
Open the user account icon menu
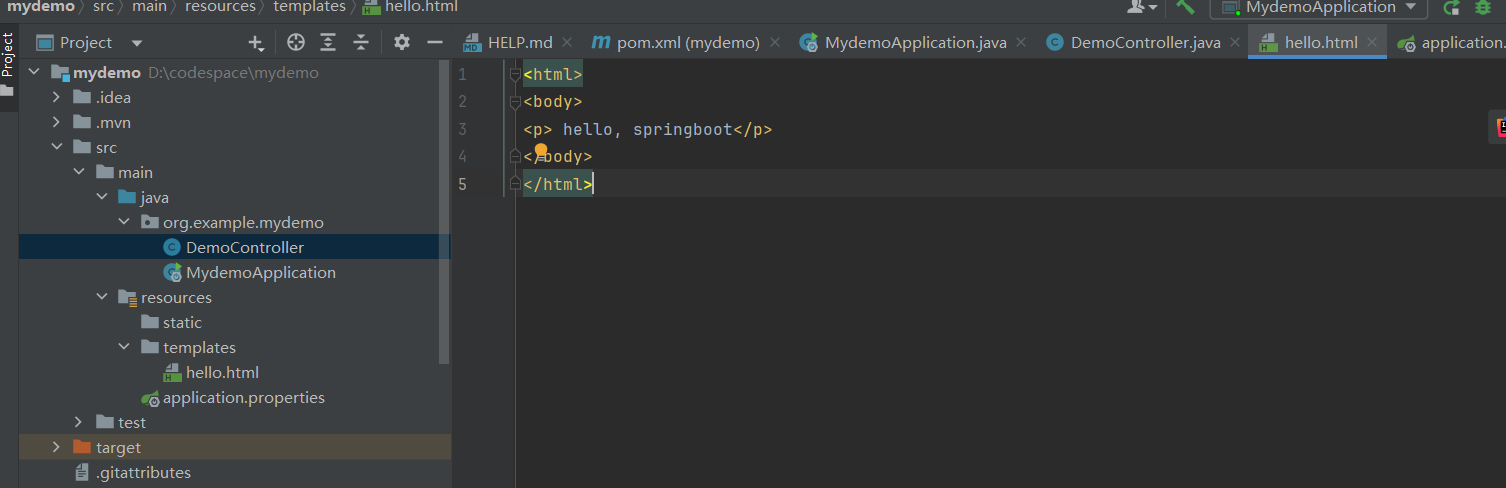tap(1142, 7)
